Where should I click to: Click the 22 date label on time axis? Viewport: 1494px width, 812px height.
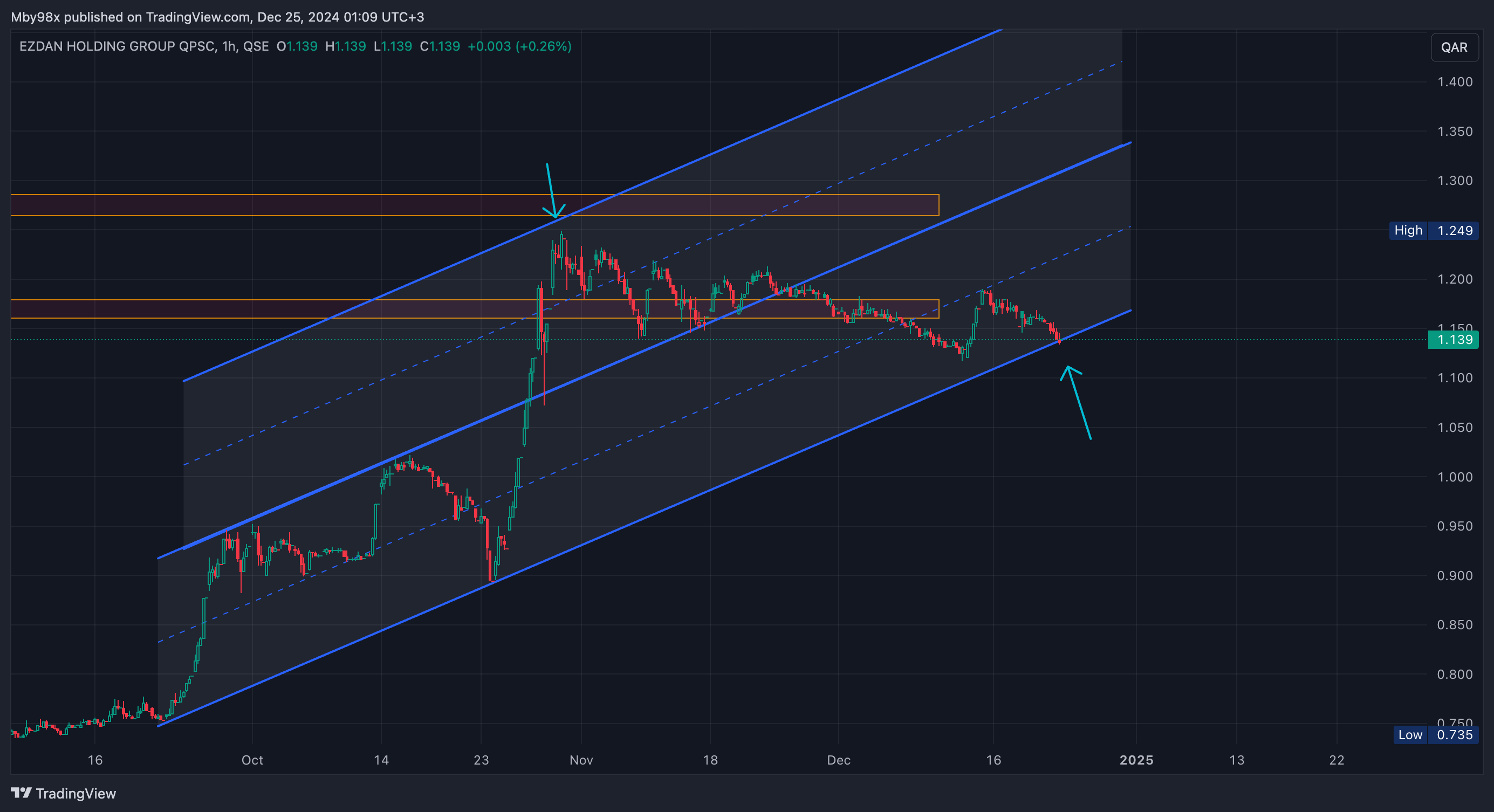[x=1337, y=760]
